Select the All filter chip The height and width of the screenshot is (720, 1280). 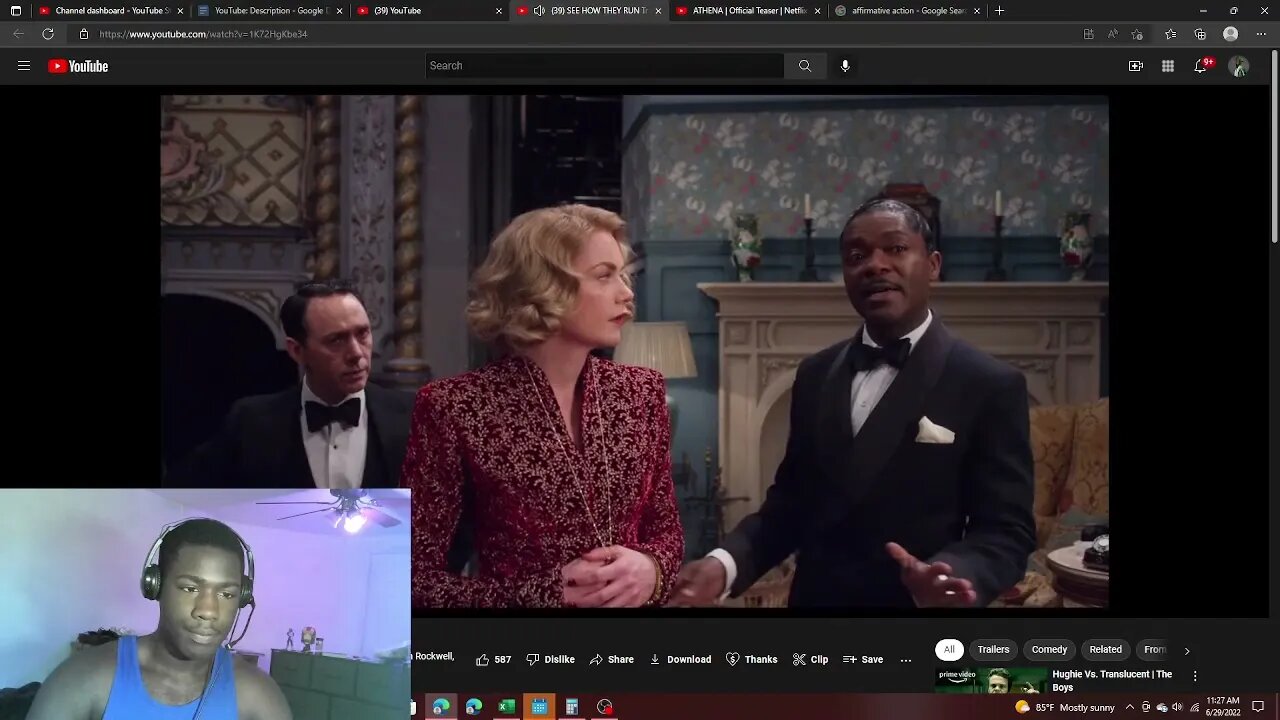tap(949, 649)
